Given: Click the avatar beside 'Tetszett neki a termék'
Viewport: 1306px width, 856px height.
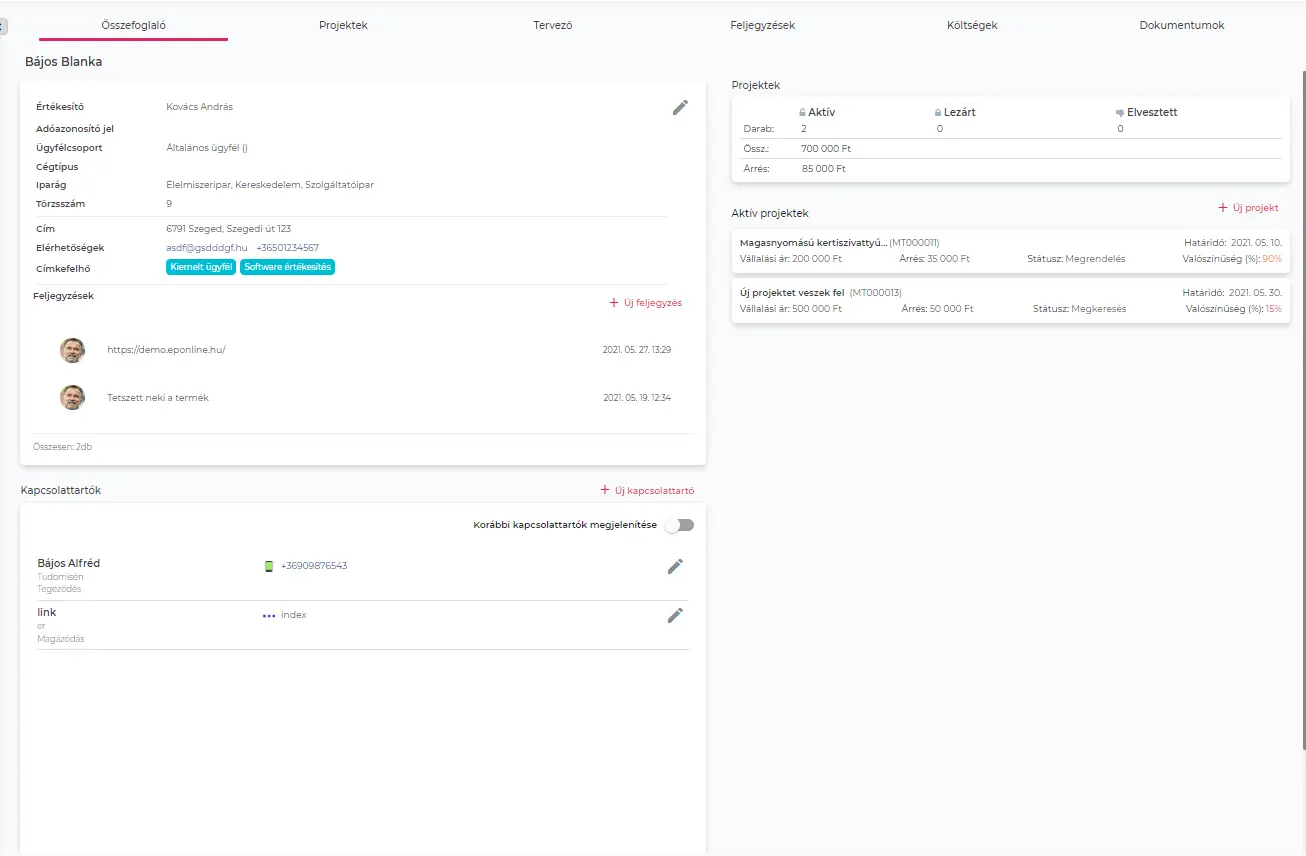Looking at the screenshot, I should pyautogui.click(x=72, y=398).
